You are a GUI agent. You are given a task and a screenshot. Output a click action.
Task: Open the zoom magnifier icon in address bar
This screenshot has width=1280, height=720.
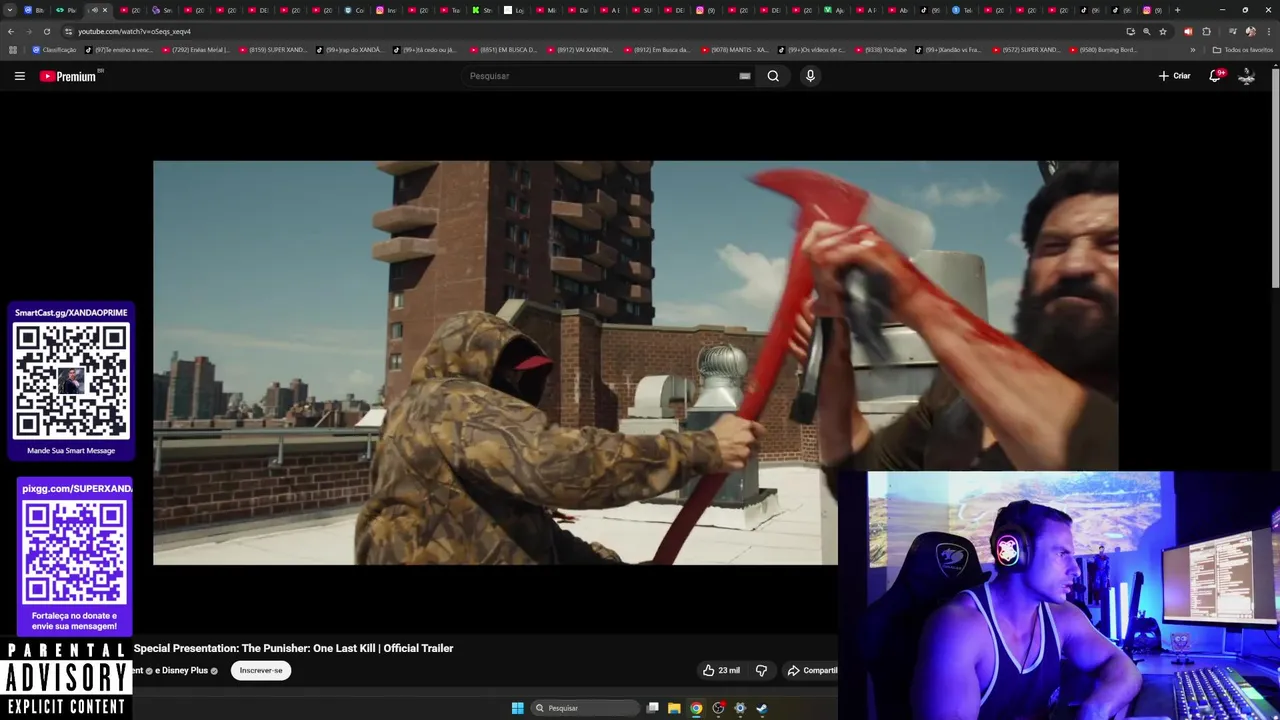[x=1146, y=31]
